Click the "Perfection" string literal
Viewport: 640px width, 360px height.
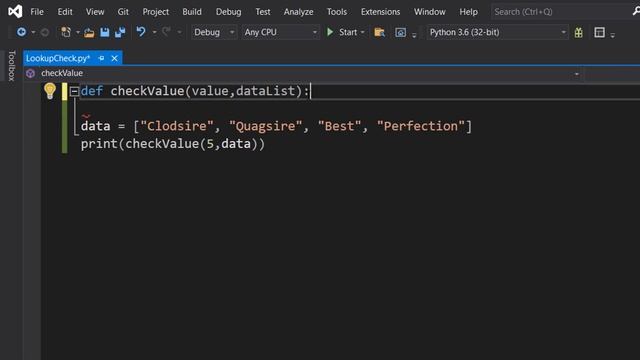pyautogui.click(x=421, y=126)
